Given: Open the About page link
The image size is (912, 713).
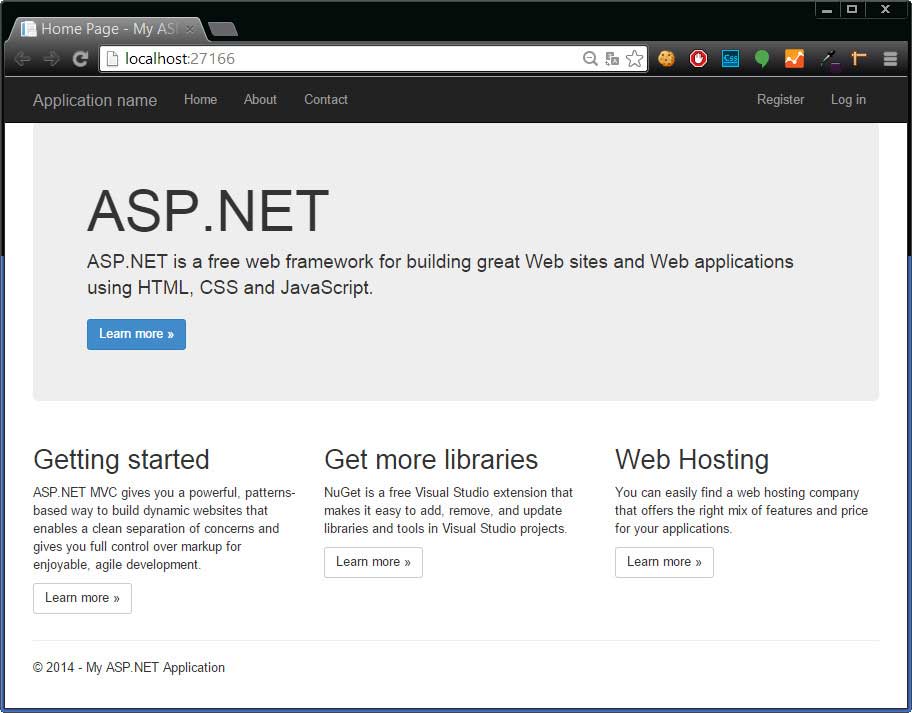Looking at the screenshot, I should pyautogui.click(x=260, y=99).
